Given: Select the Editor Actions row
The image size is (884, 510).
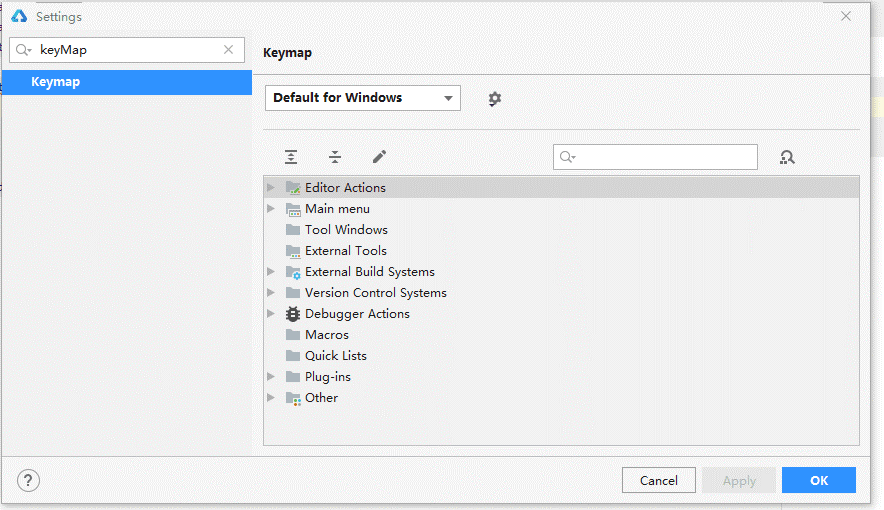Looking at the screenshot, I should click(x=562, y=188).
